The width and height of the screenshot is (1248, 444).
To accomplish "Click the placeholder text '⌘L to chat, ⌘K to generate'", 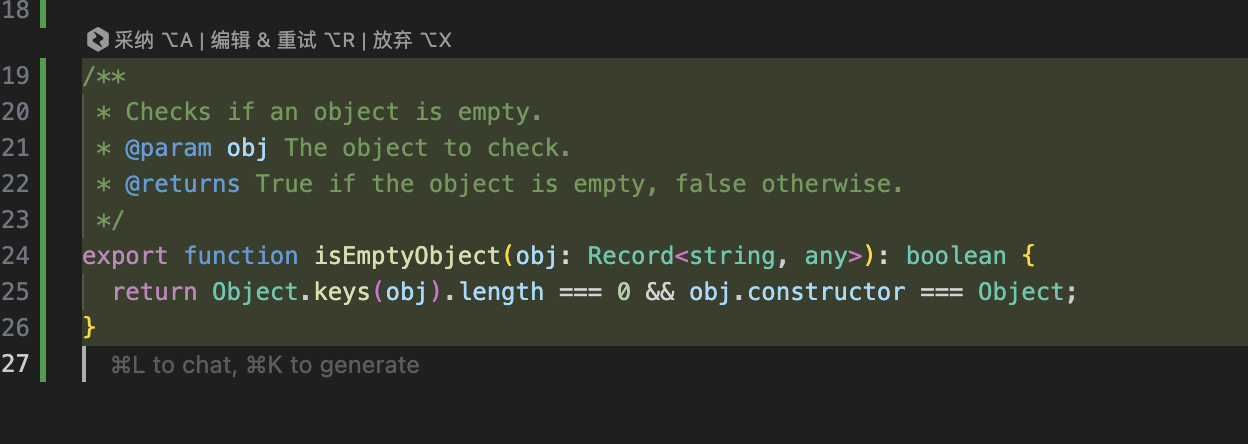I will (x=265, y=365).
